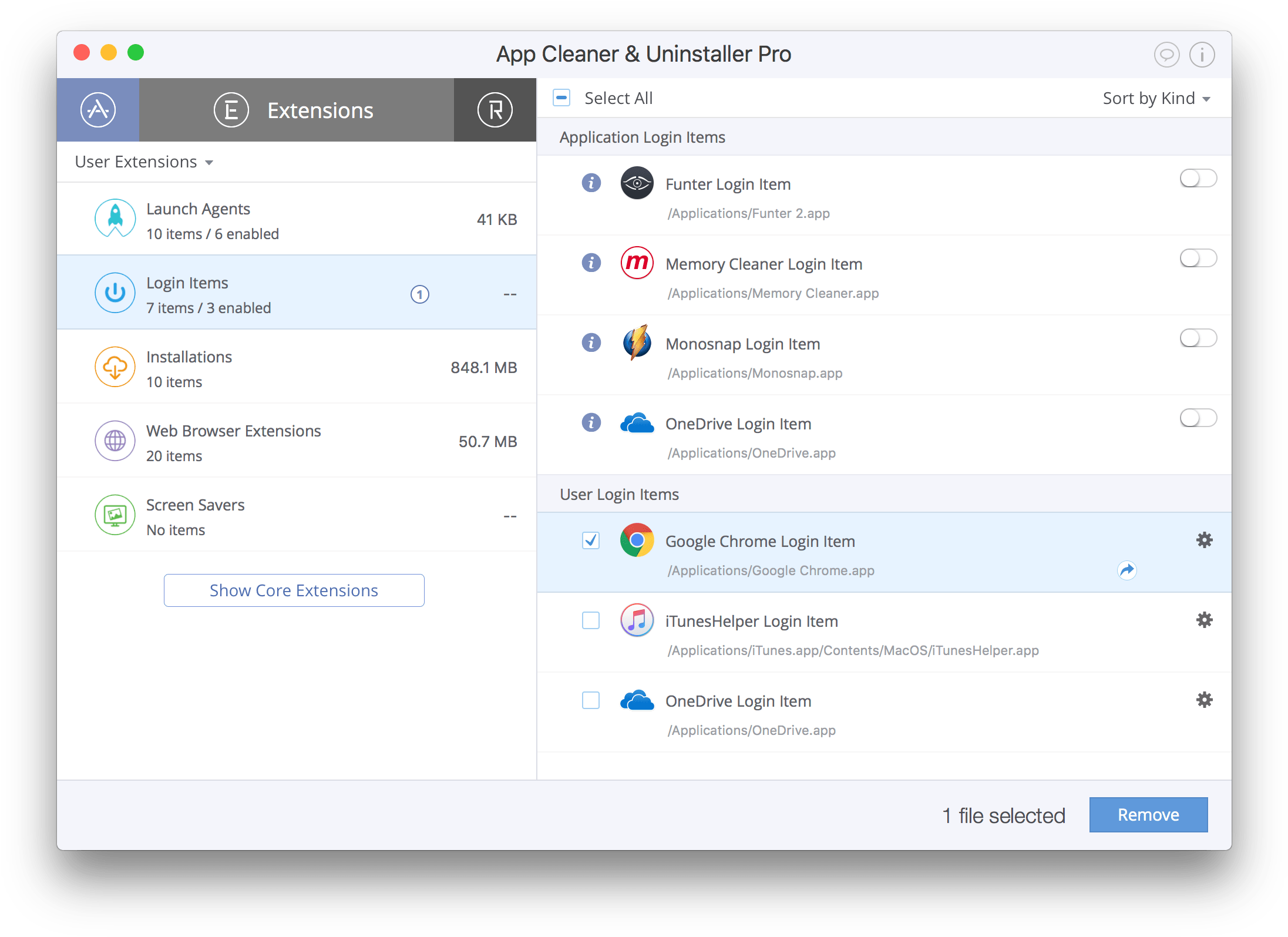Viewport: 1288px width, 937px height.
Task: Open the Remains tab icon
Action: point(495,110)
